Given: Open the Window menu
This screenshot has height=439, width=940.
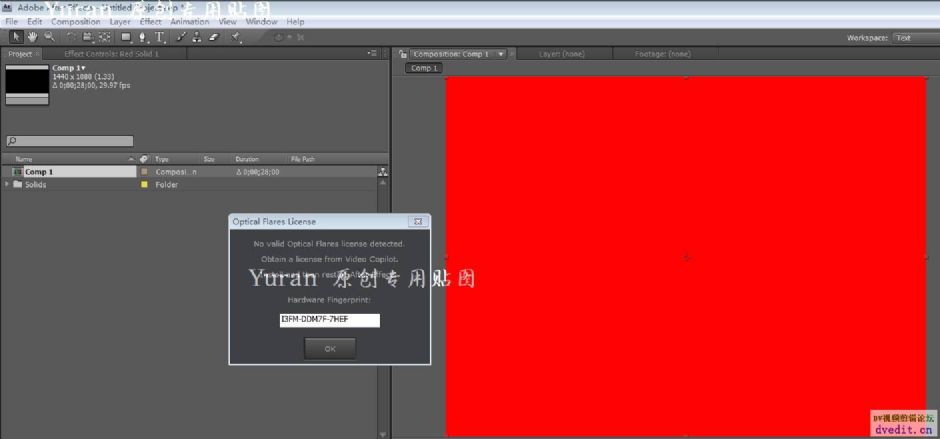Looking at the screenshot, I should [261, 22].
